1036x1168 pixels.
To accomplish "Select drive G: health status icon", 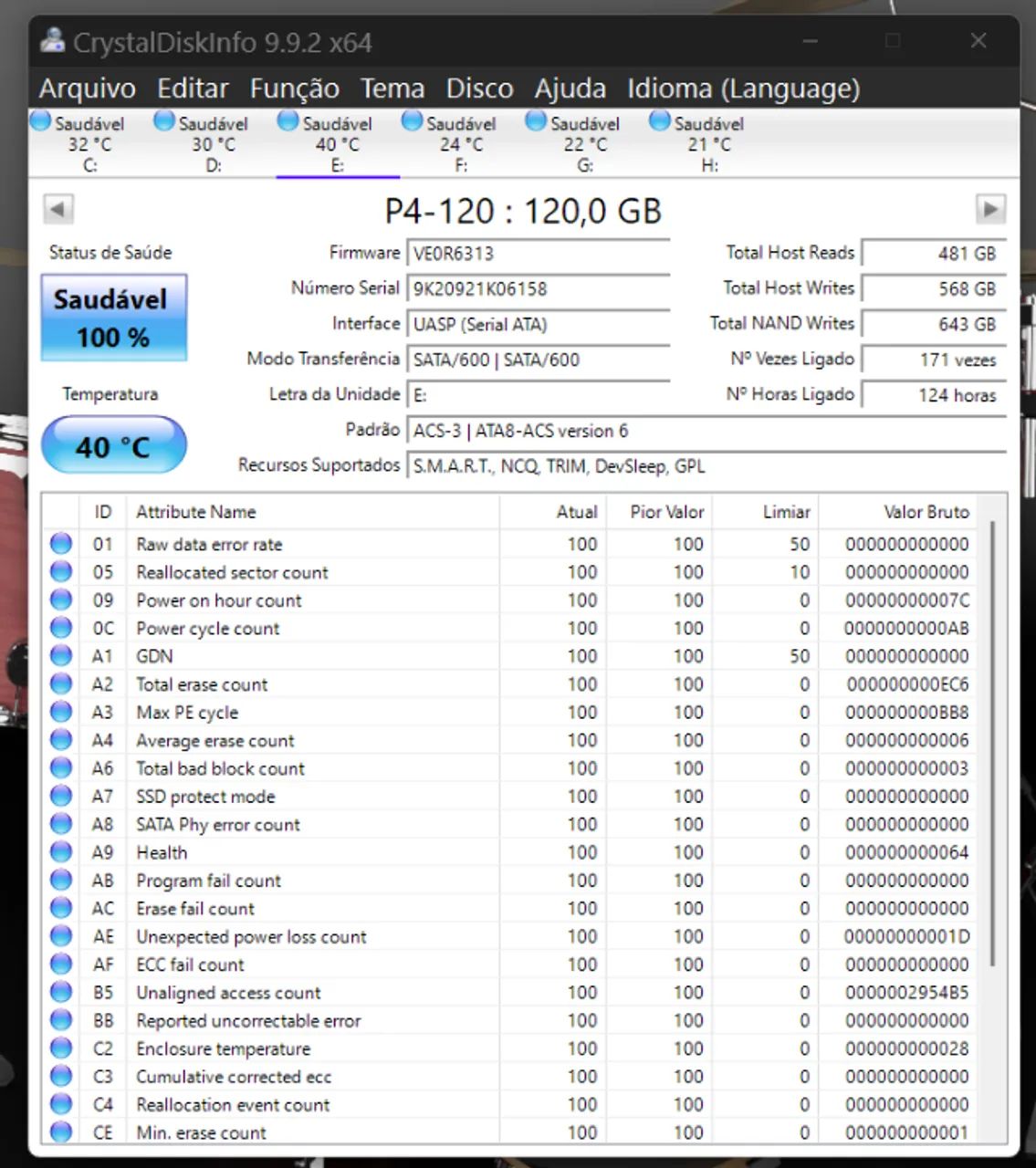I will pos(536,120).
